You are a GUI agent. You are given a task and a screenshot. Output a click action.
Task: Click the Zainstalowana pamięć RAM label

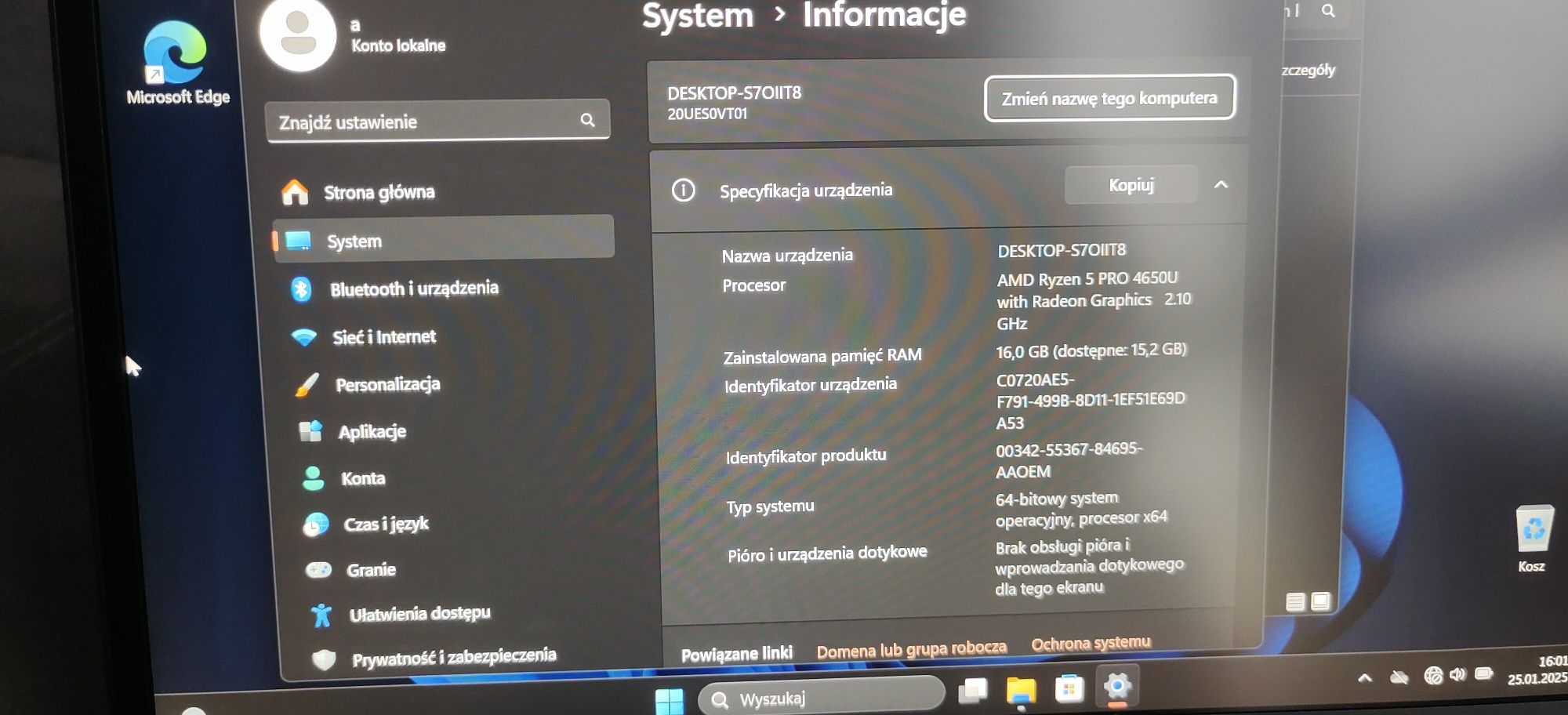(x=822, y=356)
